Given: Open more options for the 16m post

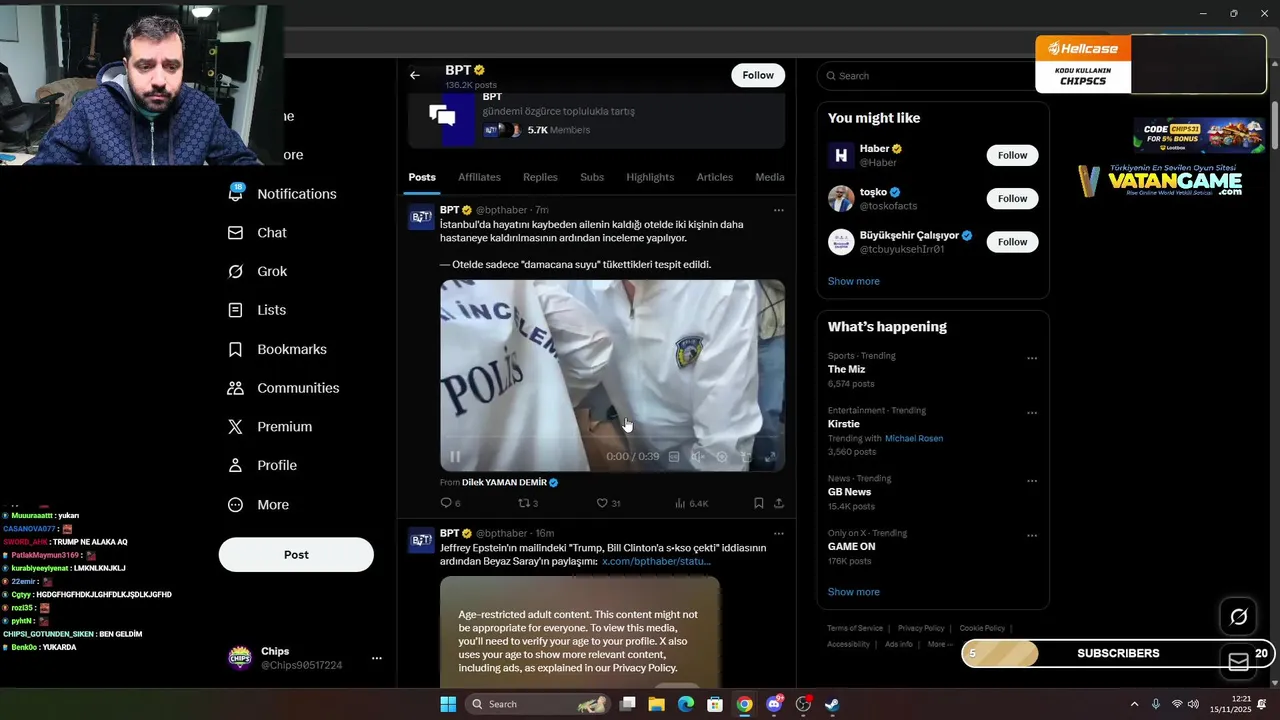Looking at the screenshot, I should click(x=779, y=534).
